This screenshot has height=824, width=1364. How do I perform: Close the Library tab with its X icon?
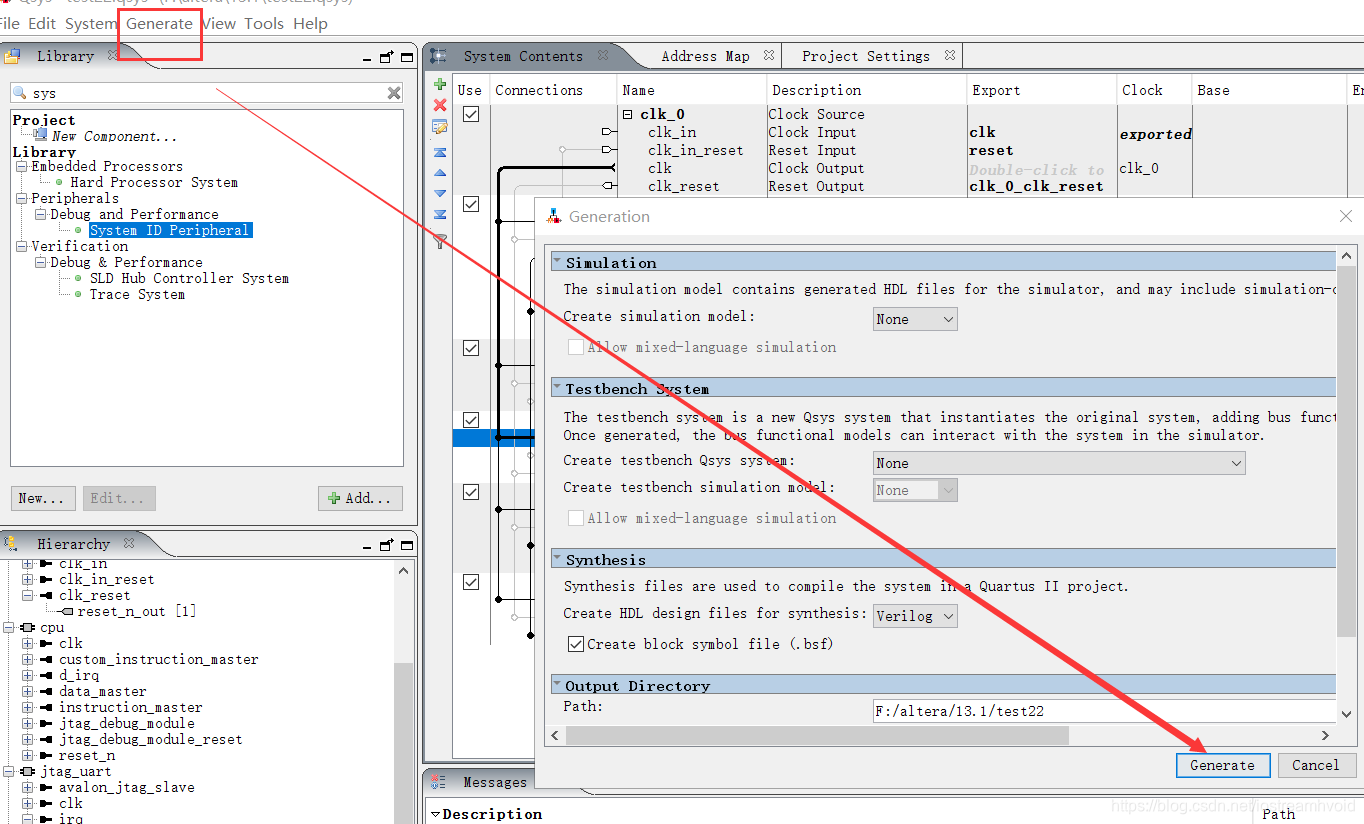point(113,56)
